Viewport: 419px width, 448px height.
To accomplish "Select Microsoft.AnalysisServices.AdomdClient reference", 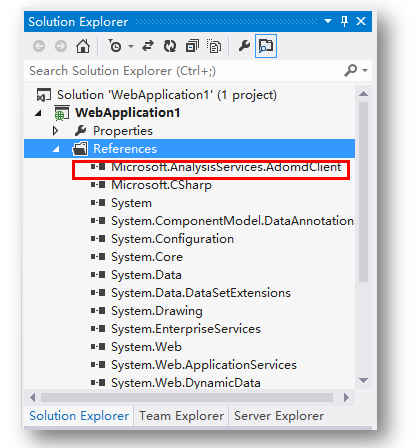I will pos(226,167).
